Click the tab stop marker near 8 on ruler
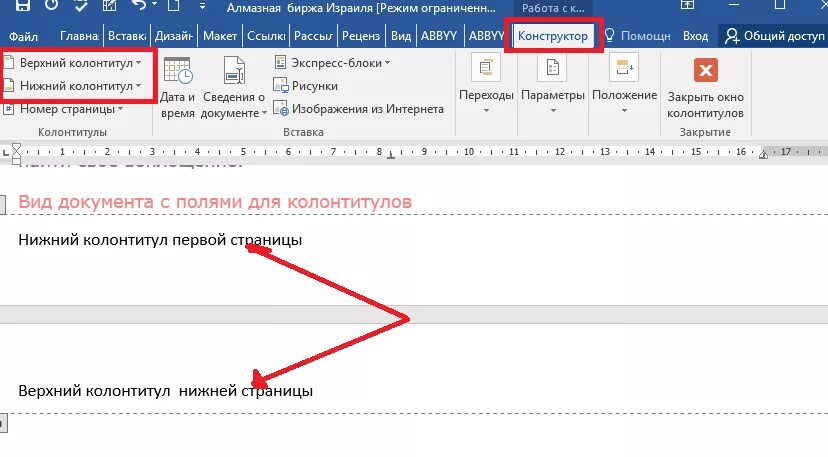Screen dimensions: 828x457 pos(391,156)
